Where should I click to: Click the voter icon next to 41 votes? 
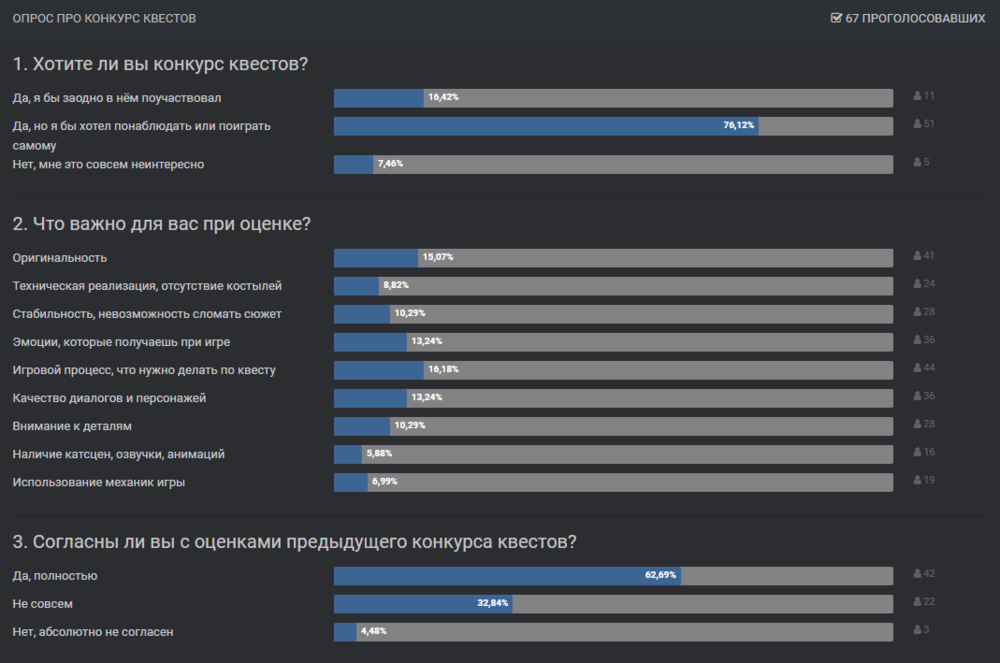point(917,256)
